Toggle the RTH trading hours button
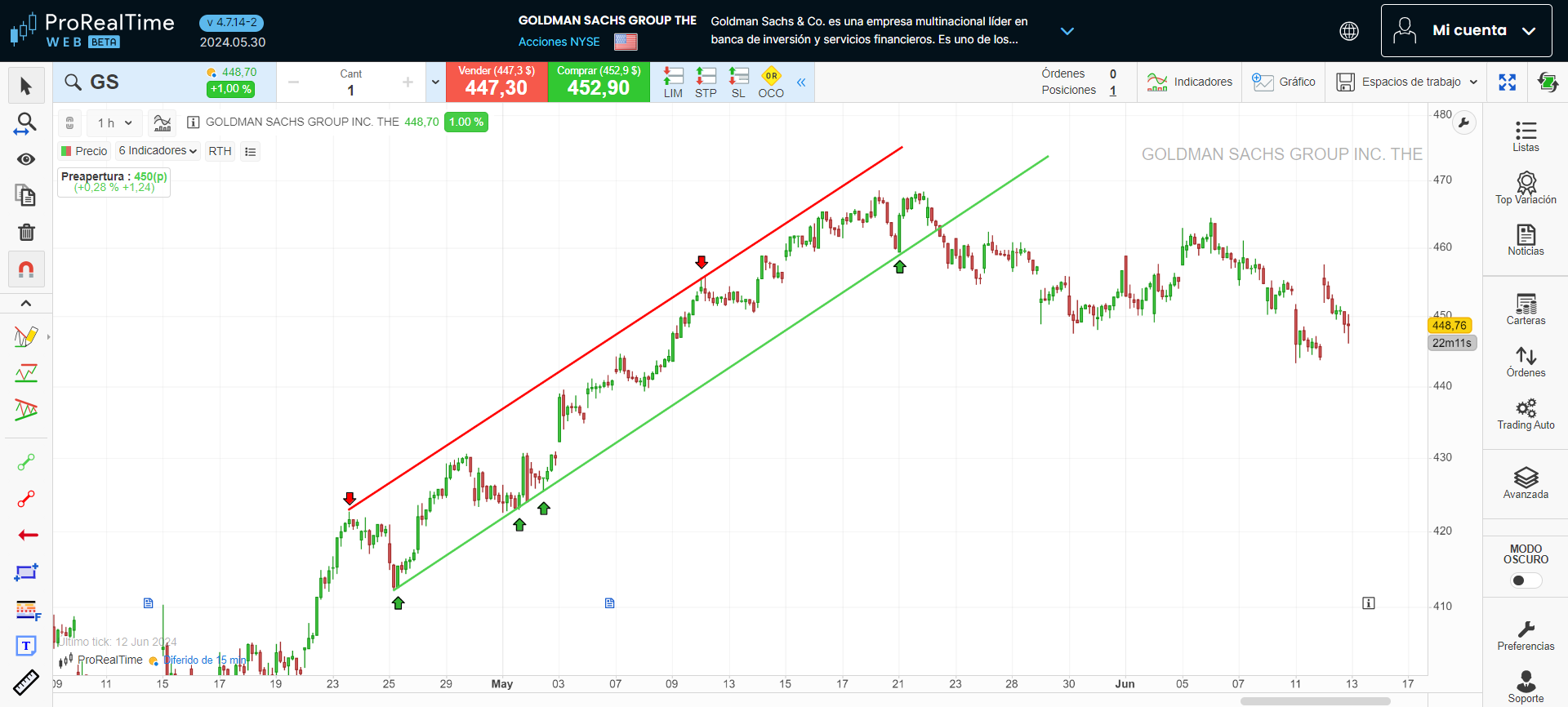The width and height of the screenshot is (1568, 707). click(220, 151)
